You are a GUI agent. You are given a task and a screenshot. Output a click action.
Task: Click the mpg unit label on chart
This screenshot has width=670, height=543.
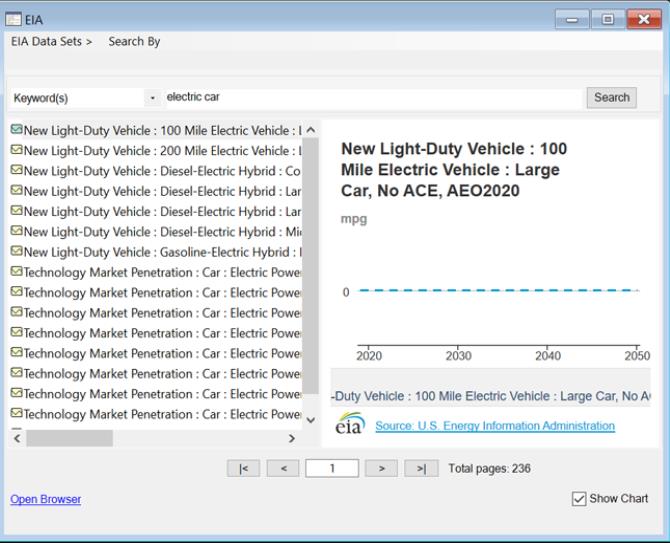point(354,219)
